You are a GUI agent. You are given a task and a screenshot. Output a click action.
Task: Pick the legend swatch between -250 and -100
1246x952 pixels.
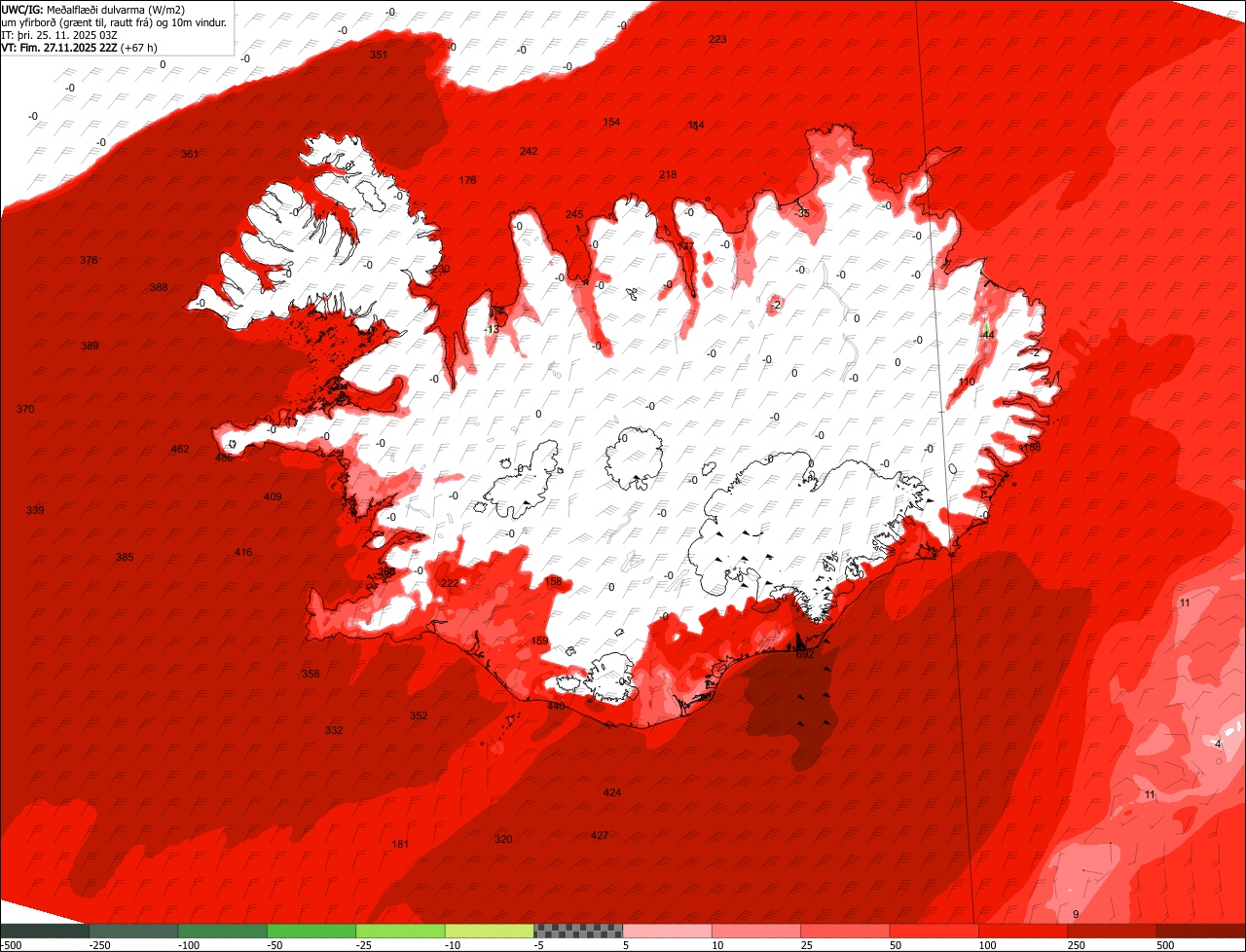pyautogui.click(x=133, y=931)
